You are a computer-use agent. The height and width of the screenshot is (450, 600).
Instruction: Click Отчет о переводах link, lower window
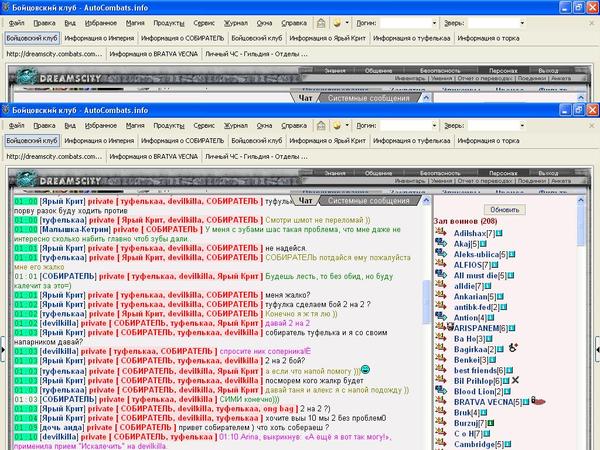click(485, 181)
